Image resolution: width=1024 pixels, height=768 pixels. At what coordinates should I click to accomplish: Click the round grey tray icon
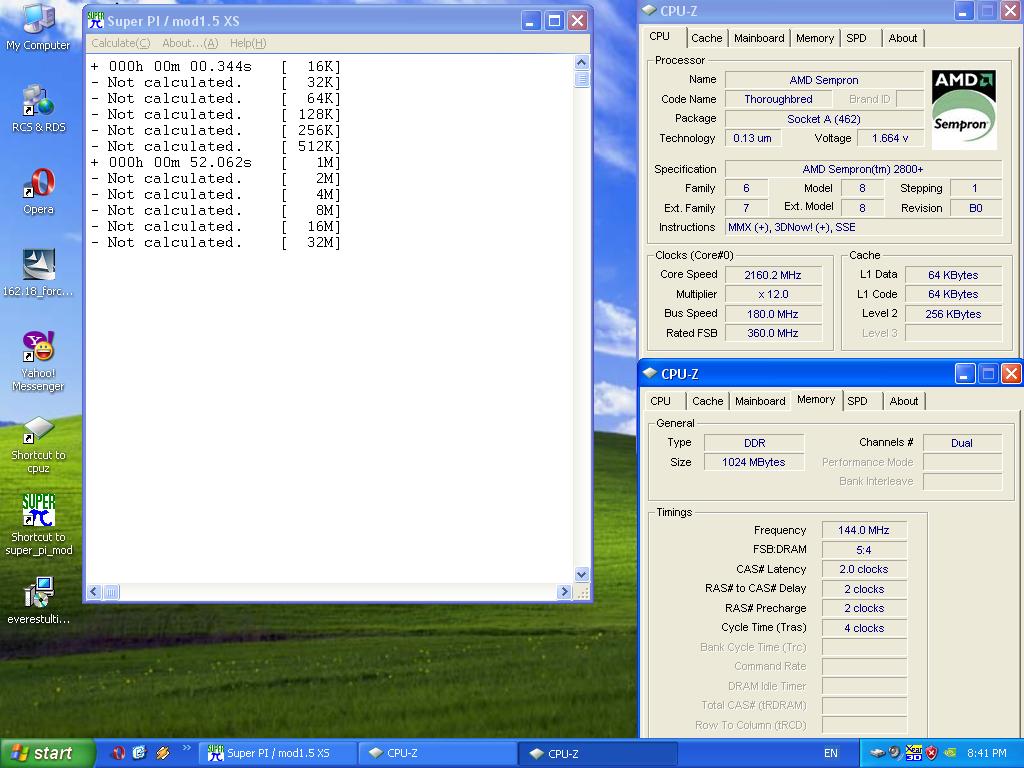coord(895,753)
